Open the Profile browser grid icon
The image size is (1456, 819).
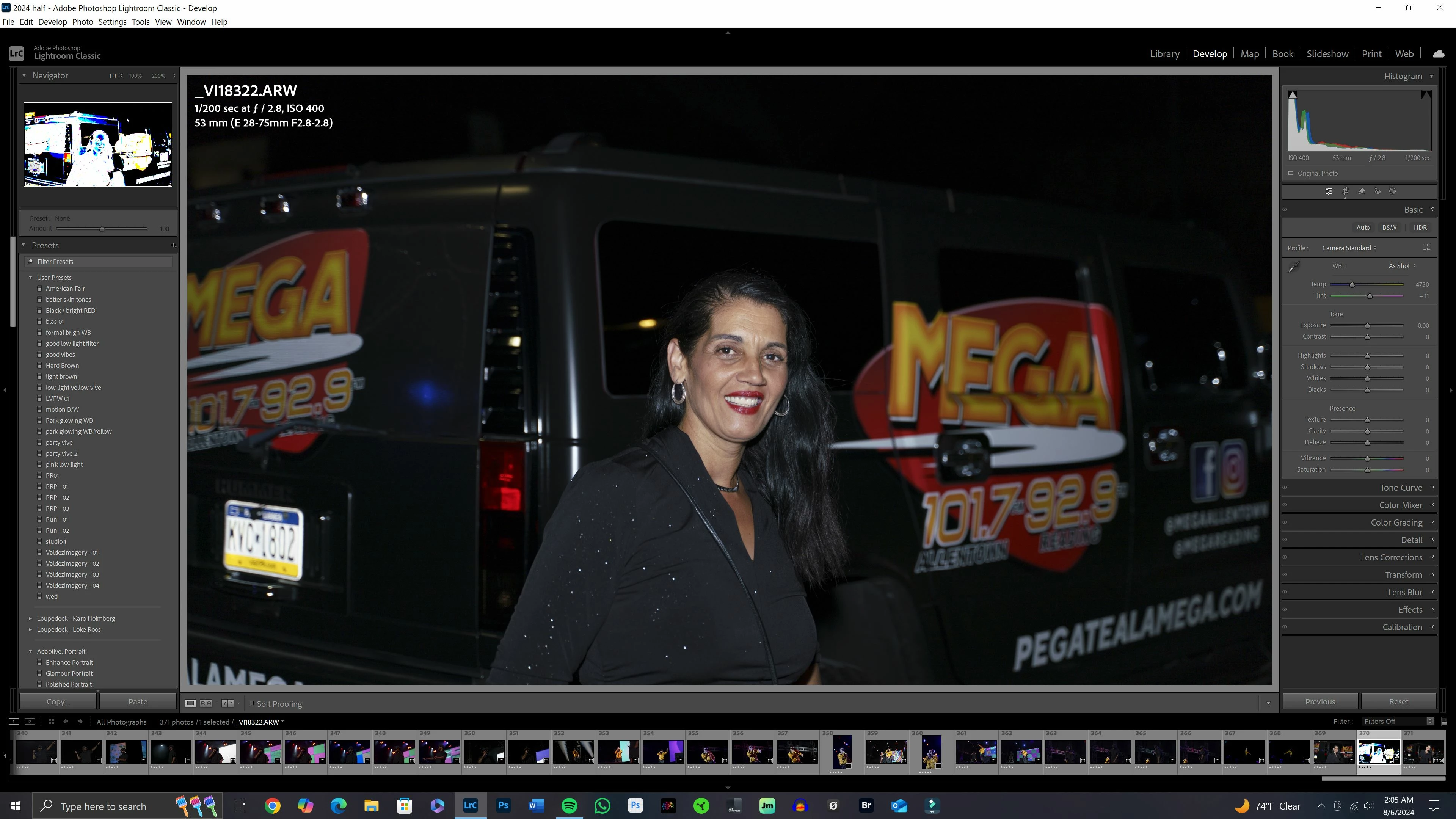1426,247
